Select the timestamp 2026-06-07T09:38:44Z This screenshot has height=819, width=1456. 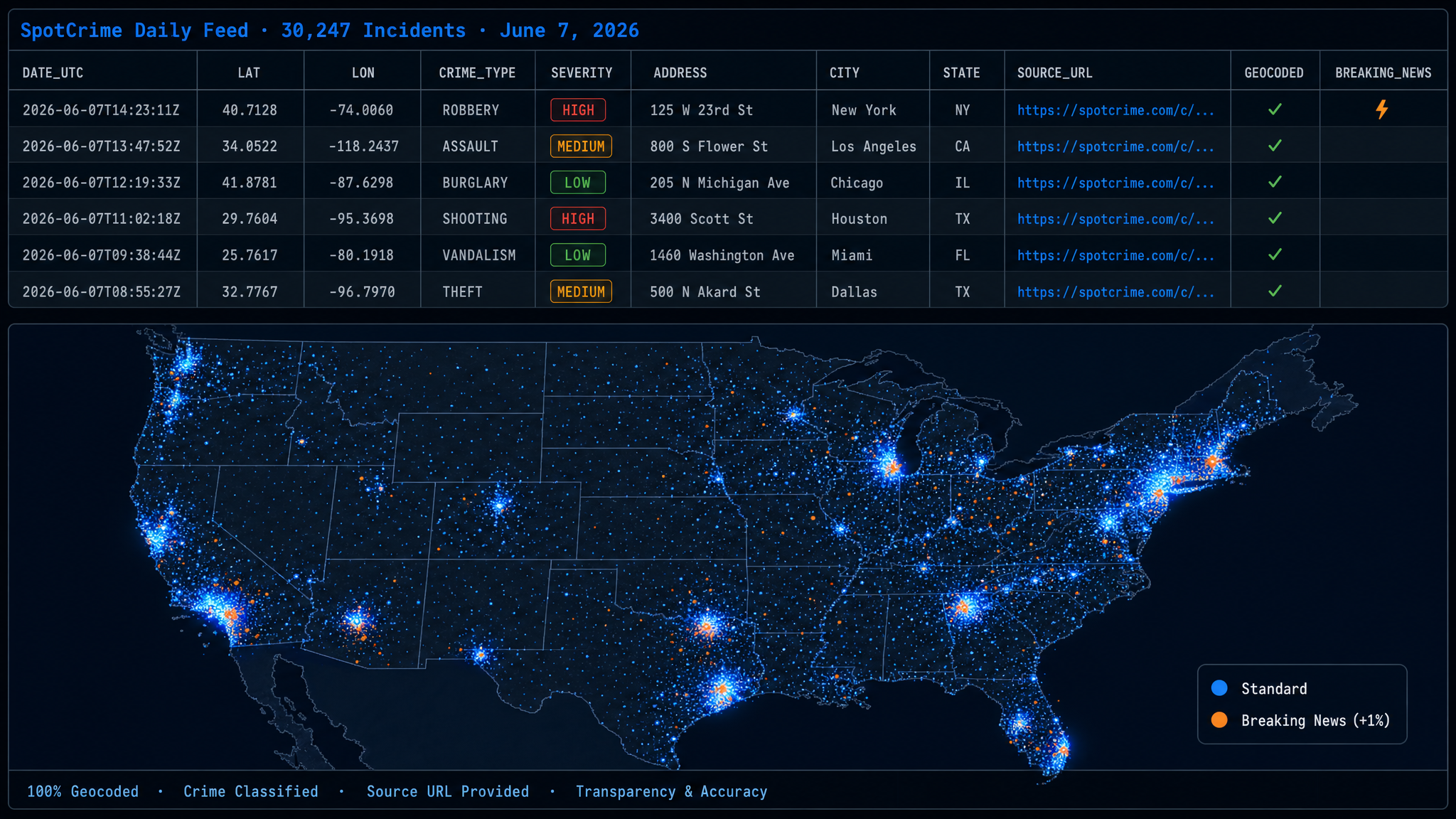101,255
